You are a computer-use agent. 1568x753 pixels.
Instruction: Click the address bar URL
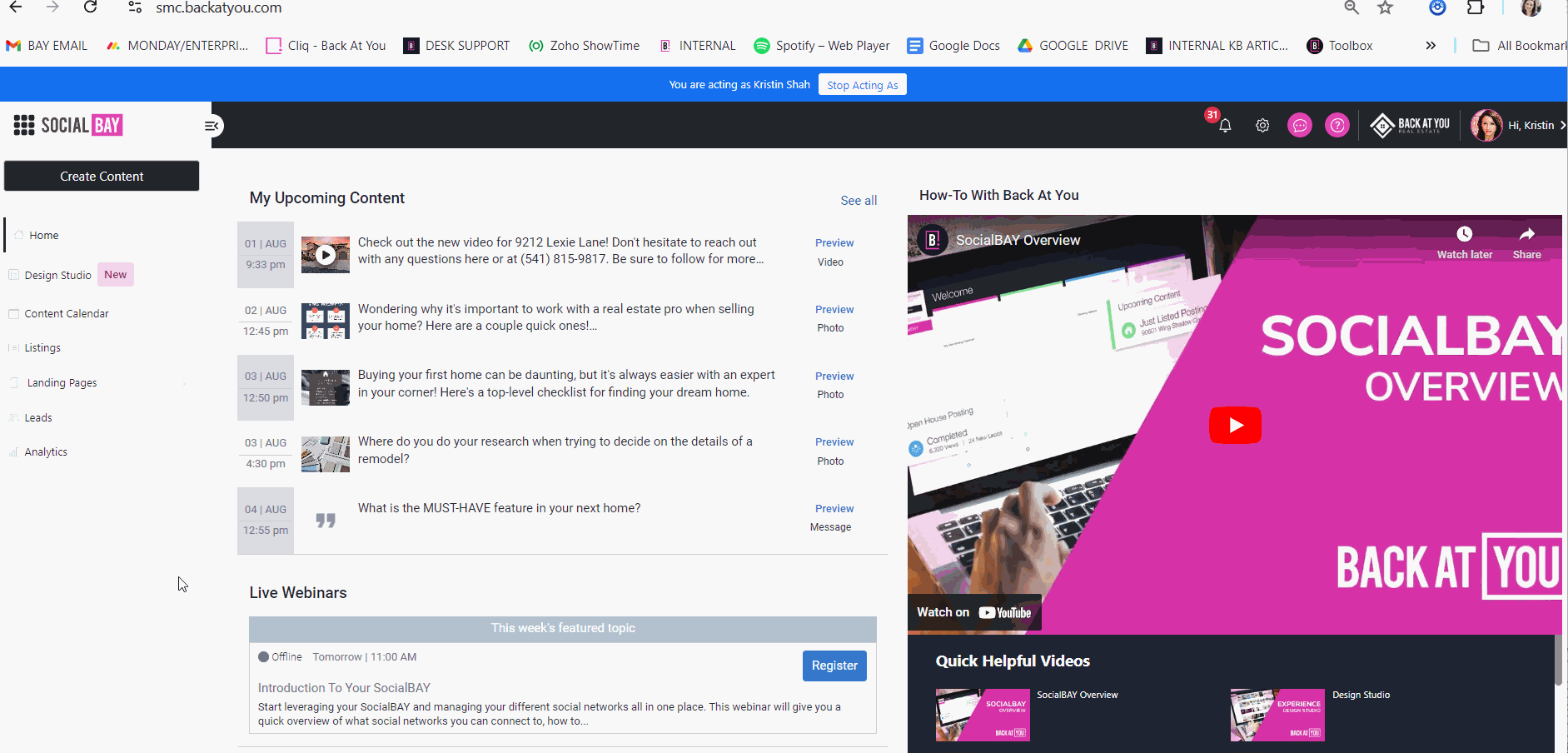219,8
